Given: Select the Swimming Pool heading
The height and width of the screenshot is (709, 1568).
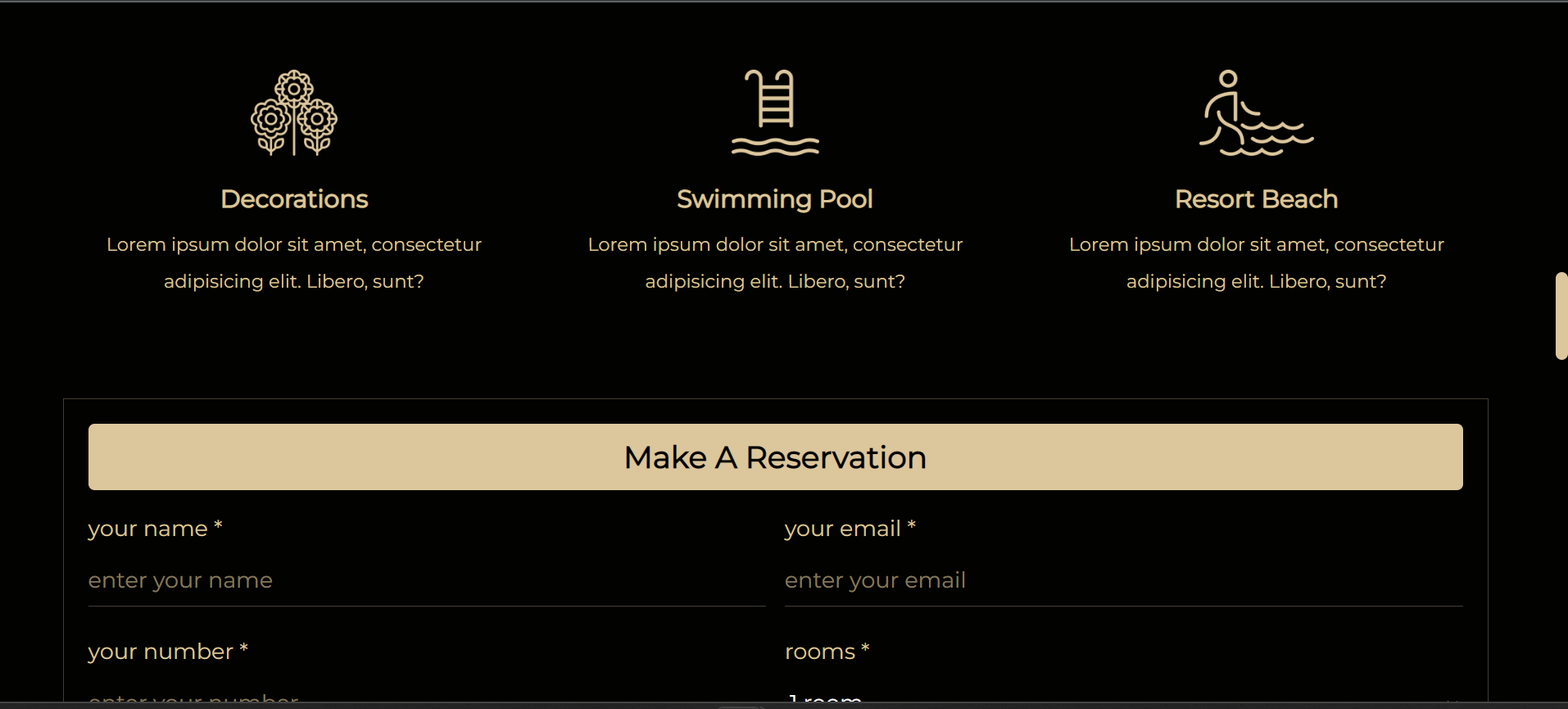Looking at the screenshot, I should (775, 199).
